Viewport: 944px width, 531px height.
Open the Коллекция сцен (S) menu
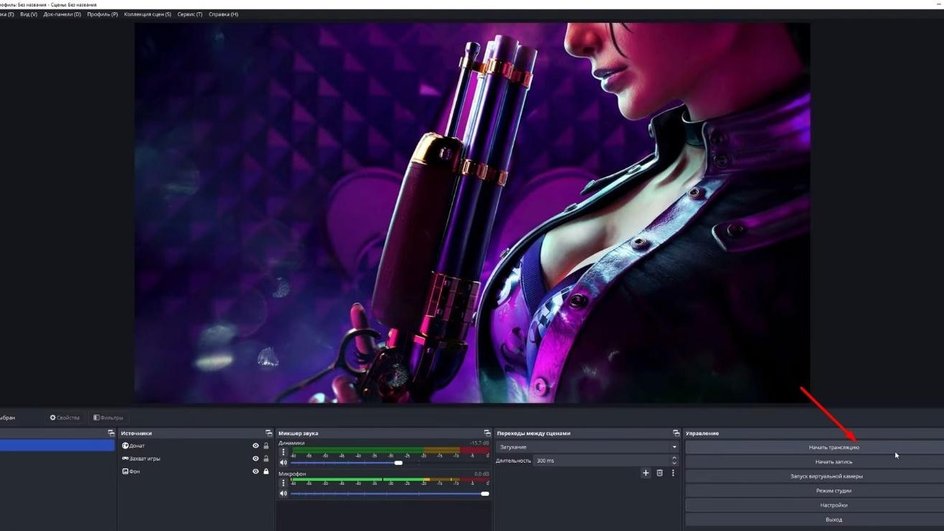(x=148, y=14)
